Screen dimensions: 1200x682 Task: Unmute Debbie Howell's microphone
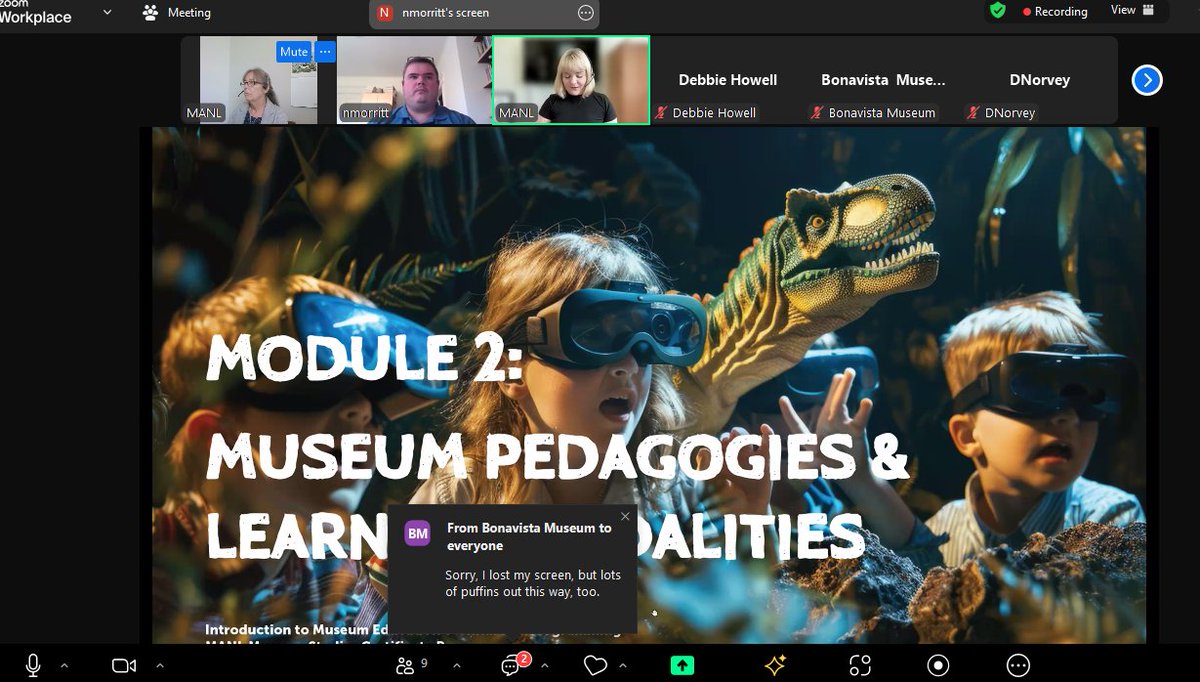pyautogui.click(x=661, y=112)
